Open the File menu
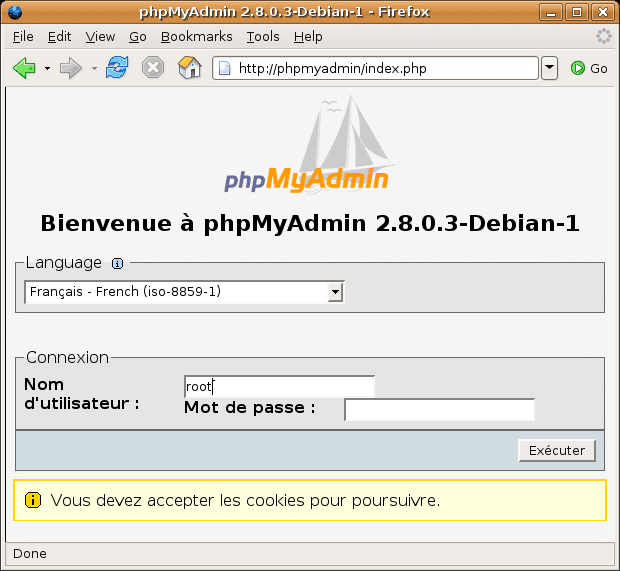This screenshot has width=620, height=571. click(x=23, y=37)
